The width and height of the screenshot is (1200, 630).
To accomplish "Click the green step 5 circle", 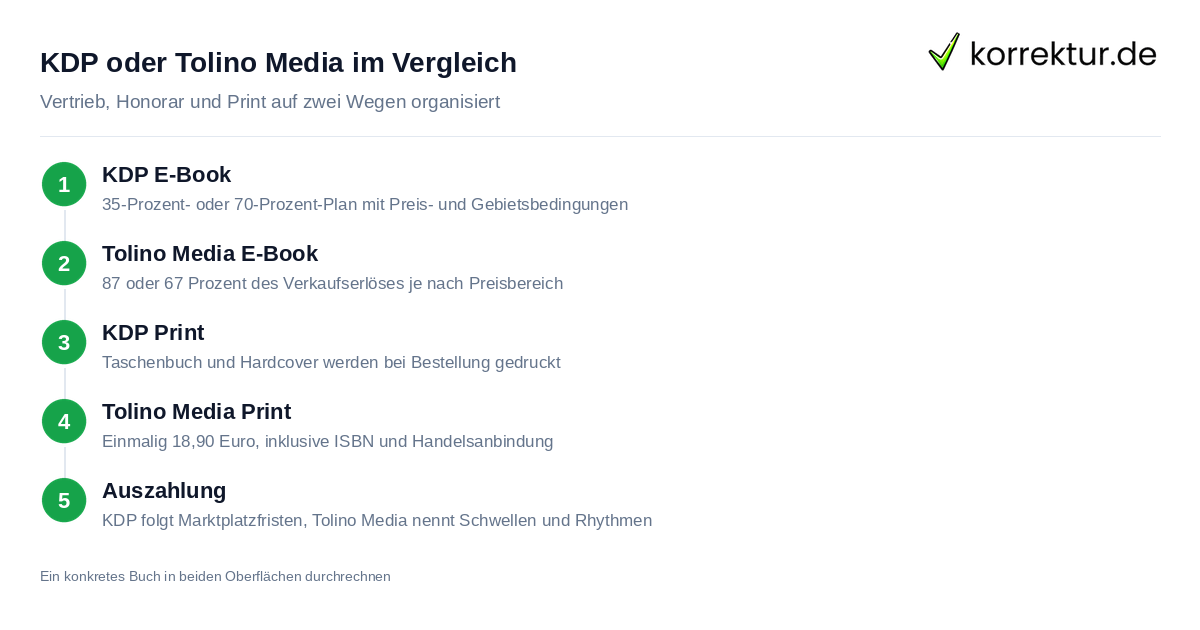I will [x=64, y=500].
